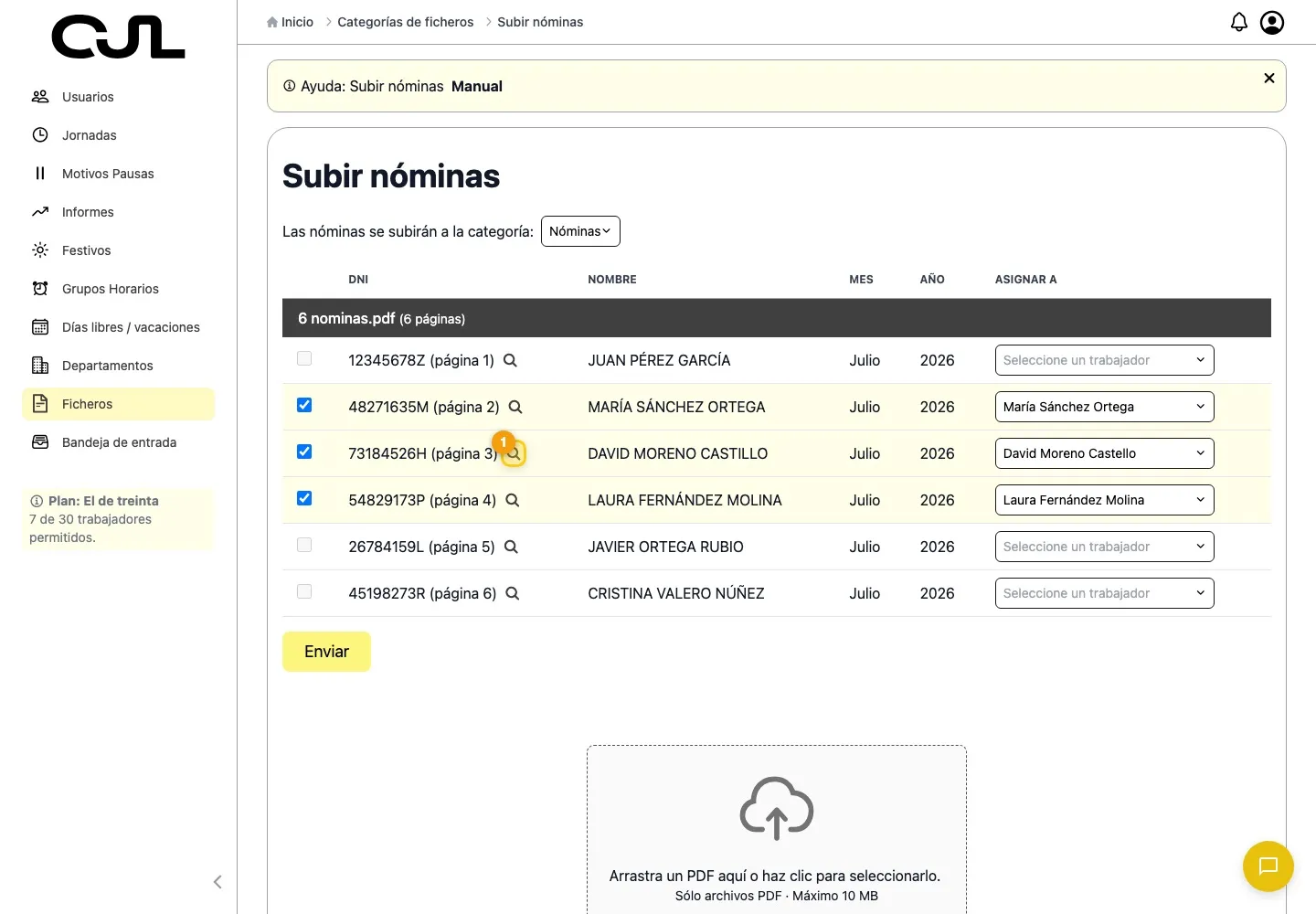
Task: Open the Informes section
Action: point(118,212)
